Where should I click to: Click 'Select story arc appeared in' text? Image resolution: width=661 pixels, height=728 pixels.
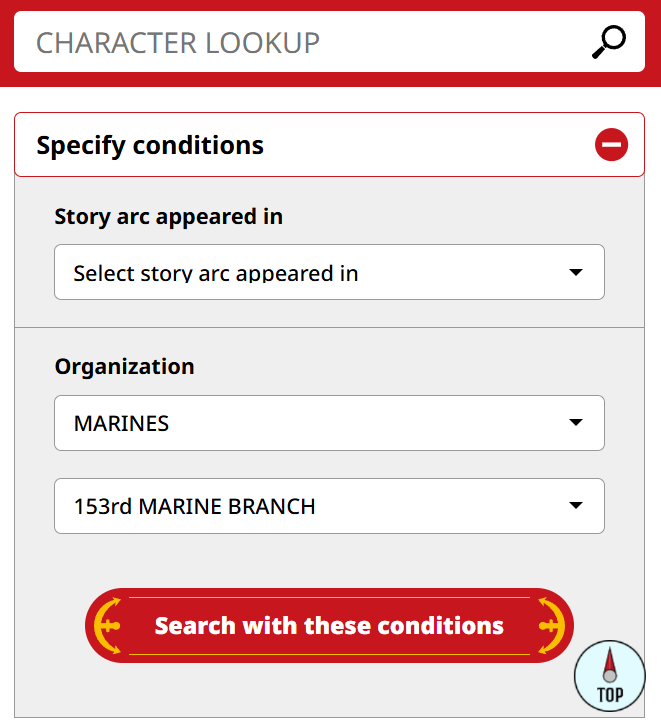(x=216, y=273)
